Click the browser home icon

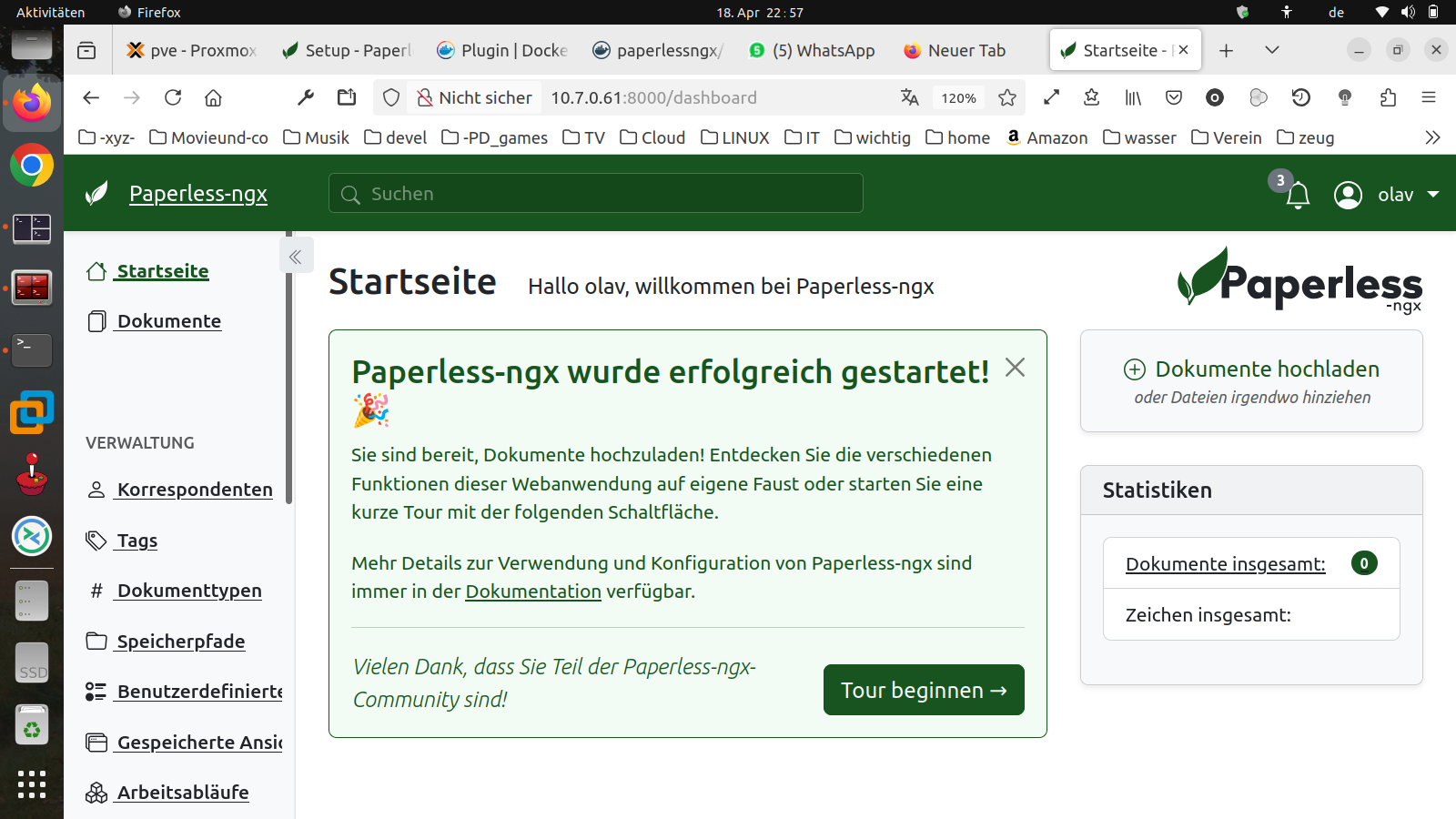click(x=213, y=97)
